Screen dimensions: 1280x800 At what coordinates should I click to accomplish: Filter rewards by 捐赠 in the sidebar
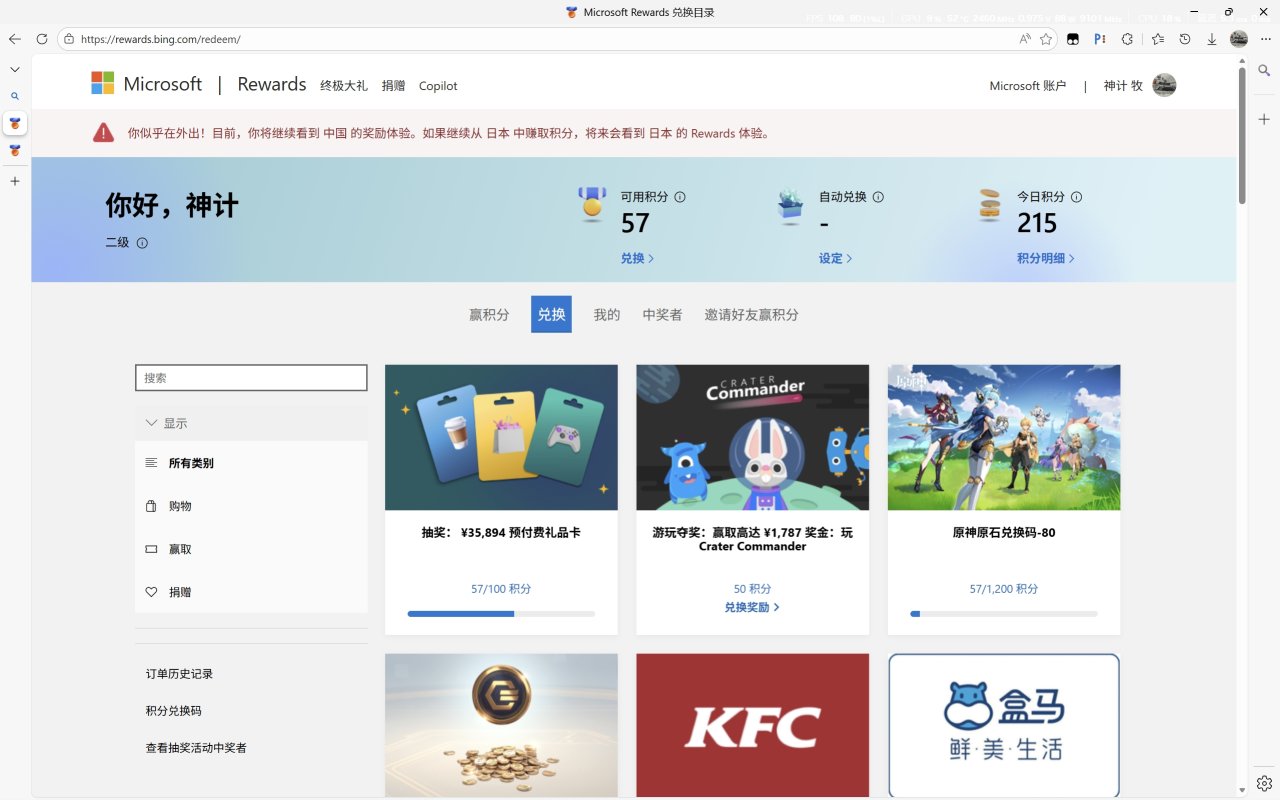[251, 592]
